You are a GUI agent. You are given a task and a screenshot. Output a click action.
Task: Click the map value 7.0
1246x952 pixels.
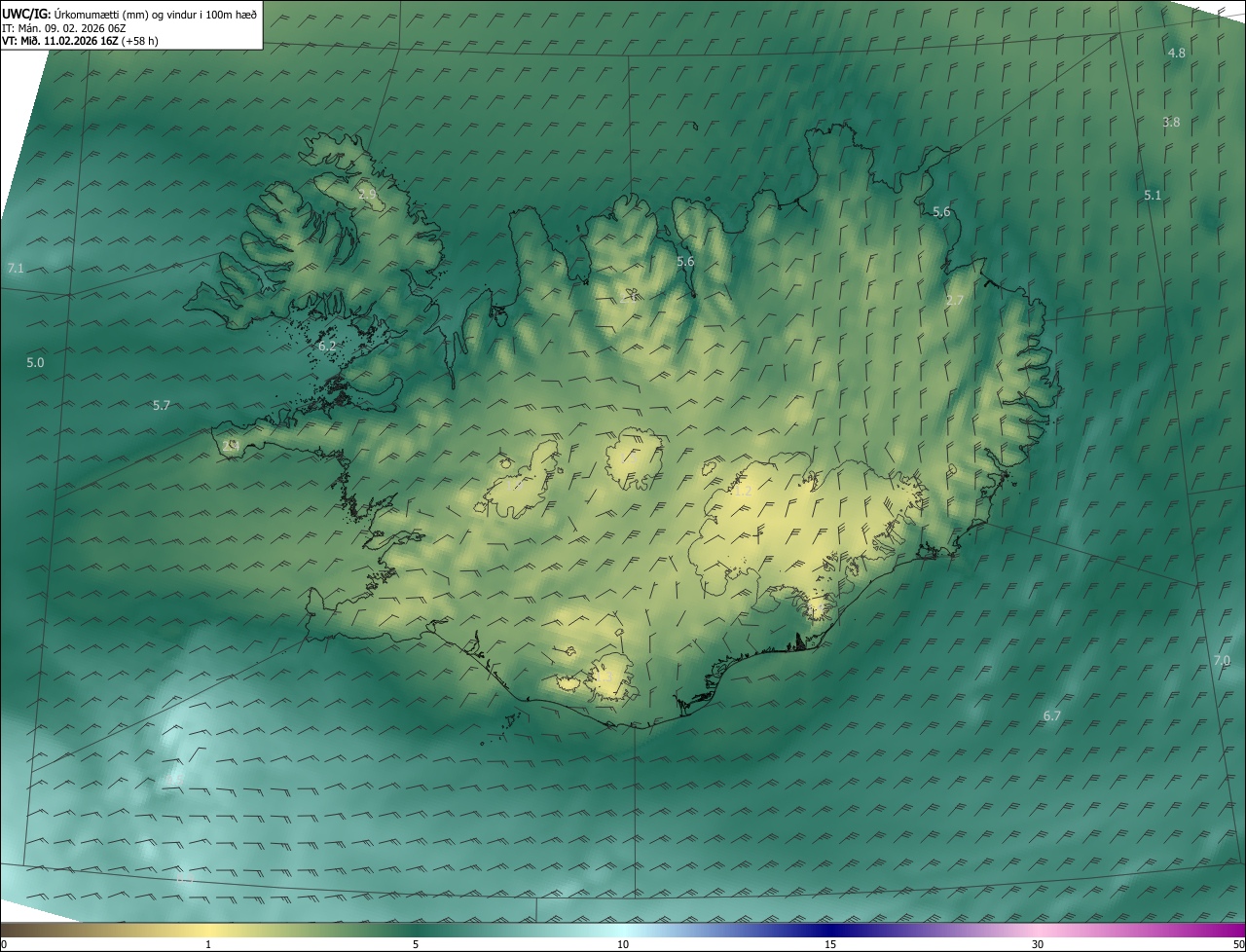1222,660
